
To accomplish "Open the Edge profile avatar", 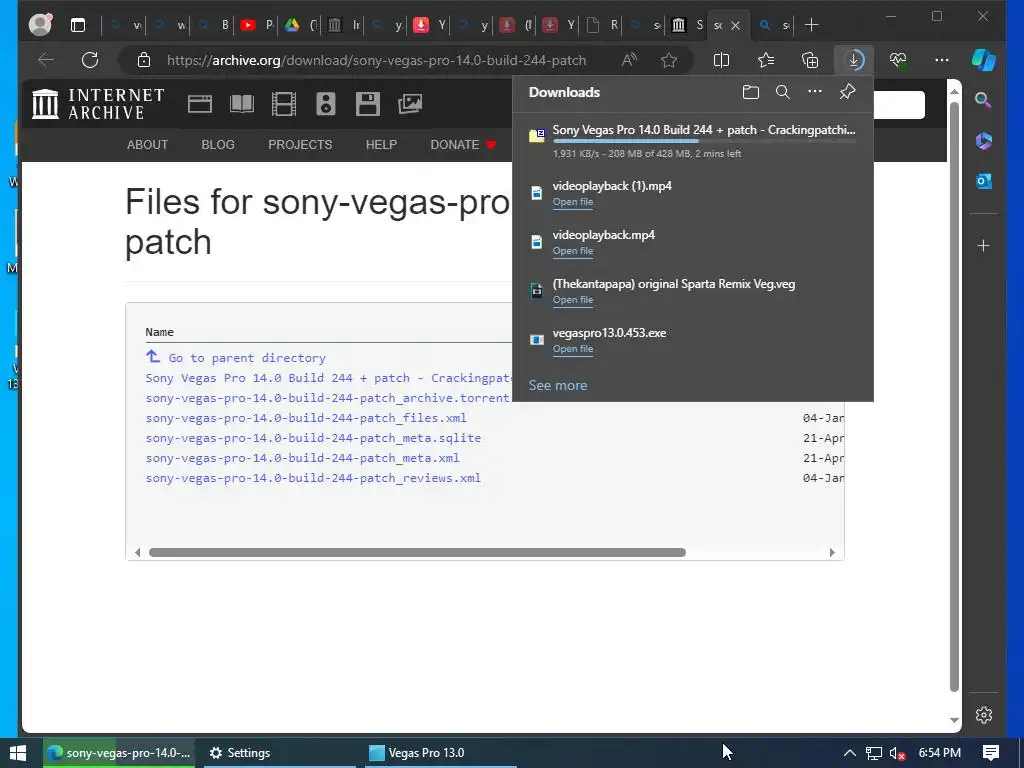I will pos(40,25).
